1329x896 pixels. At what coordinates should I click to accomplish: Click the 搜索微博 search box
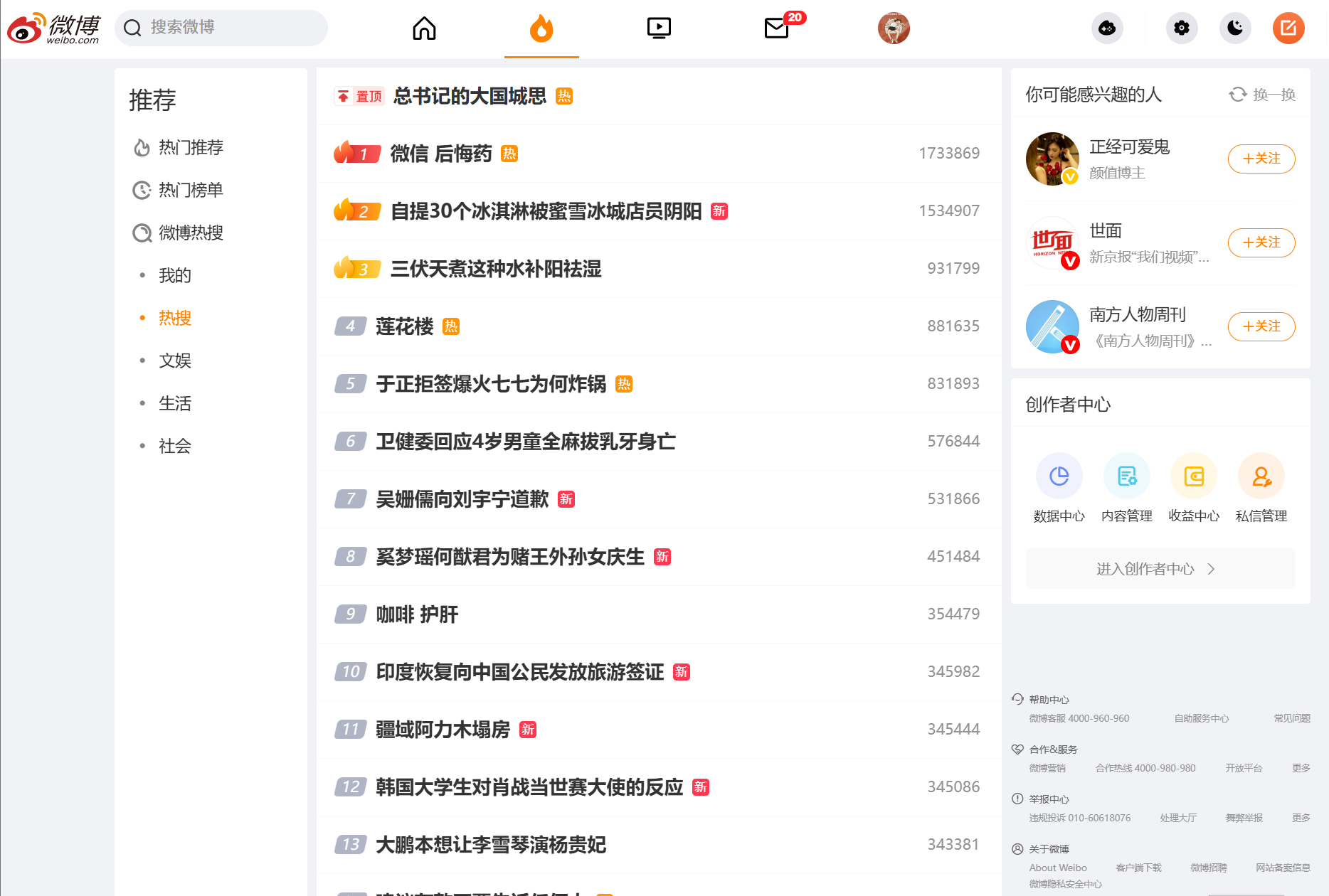coord(221,28)
